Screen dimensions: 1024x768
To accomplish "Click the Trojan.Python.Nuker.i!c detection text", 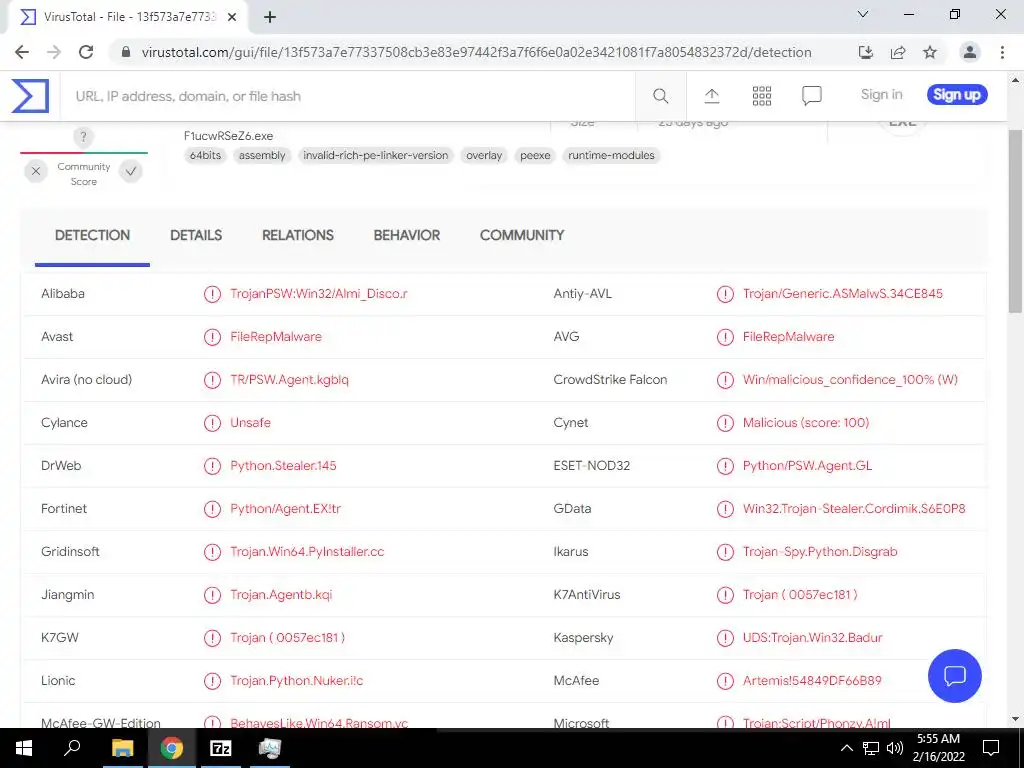I will point(296,680).
